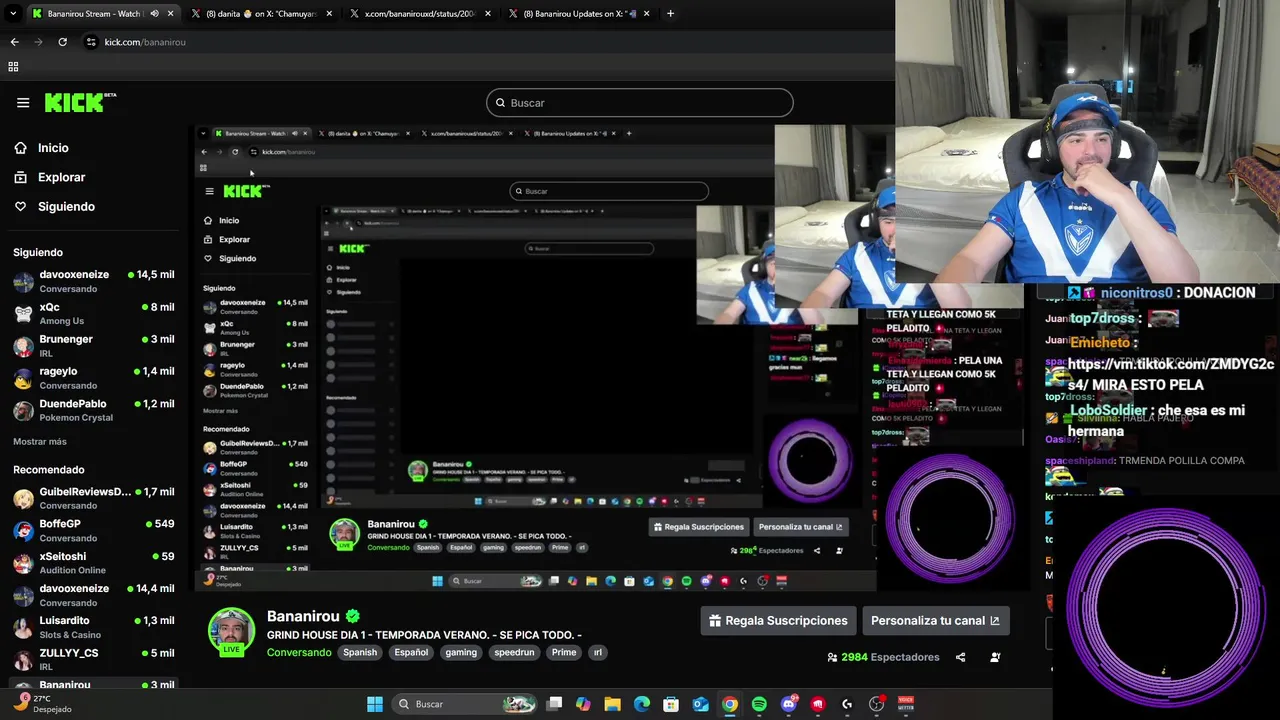This screenshot has height=720, width=1280.
Task: Click the browser back arrow
Action: coord(14,42)
